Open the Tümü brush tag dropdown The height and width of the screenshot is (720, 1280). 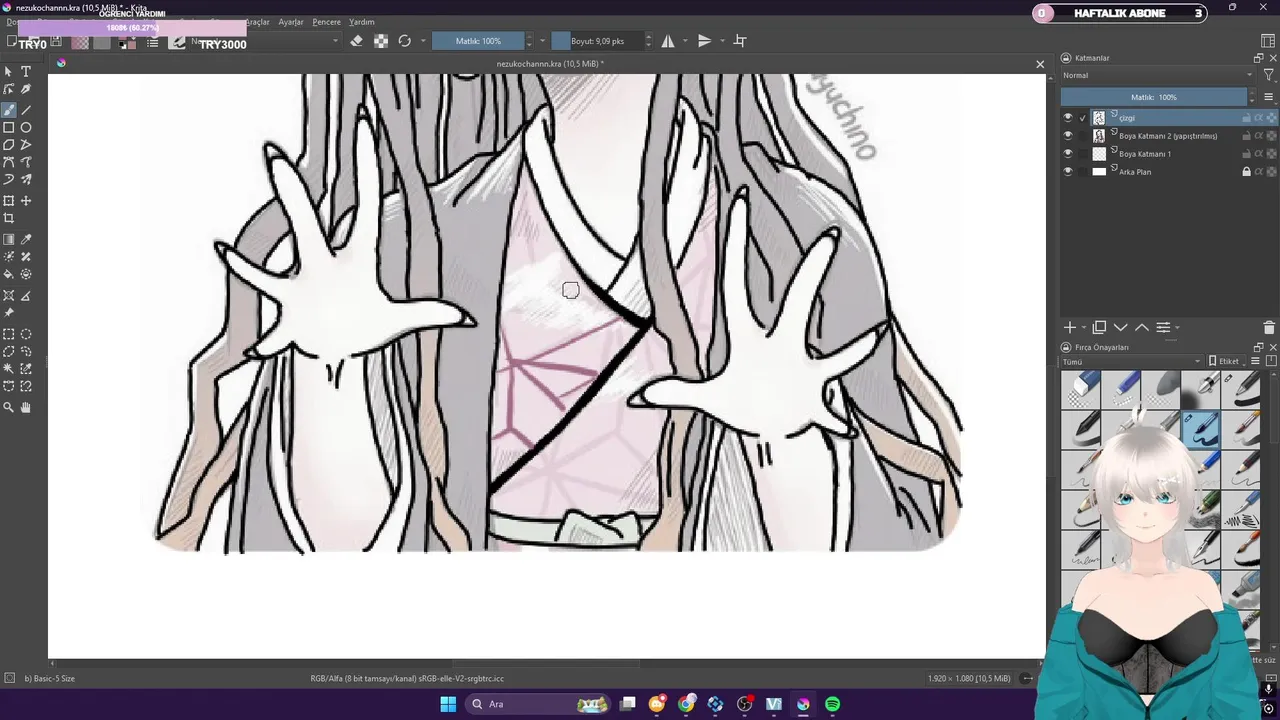pyautogui.click(x=1131, y=361)
